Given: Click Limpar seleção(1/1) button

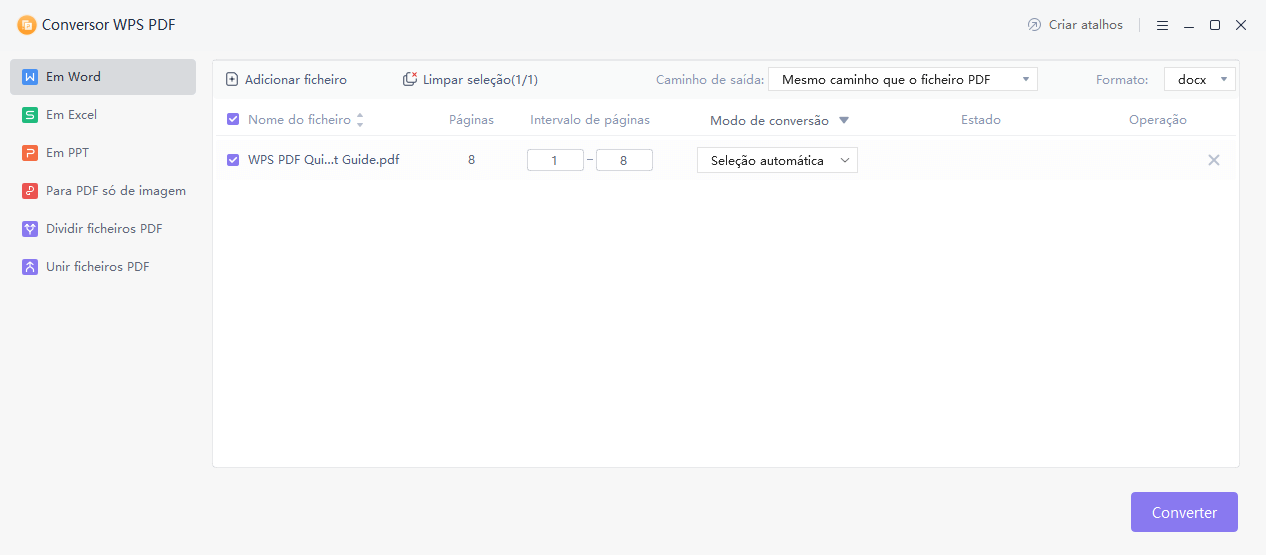Looking at the screenshot, I should pyautogui.click(x=470, y=79).
